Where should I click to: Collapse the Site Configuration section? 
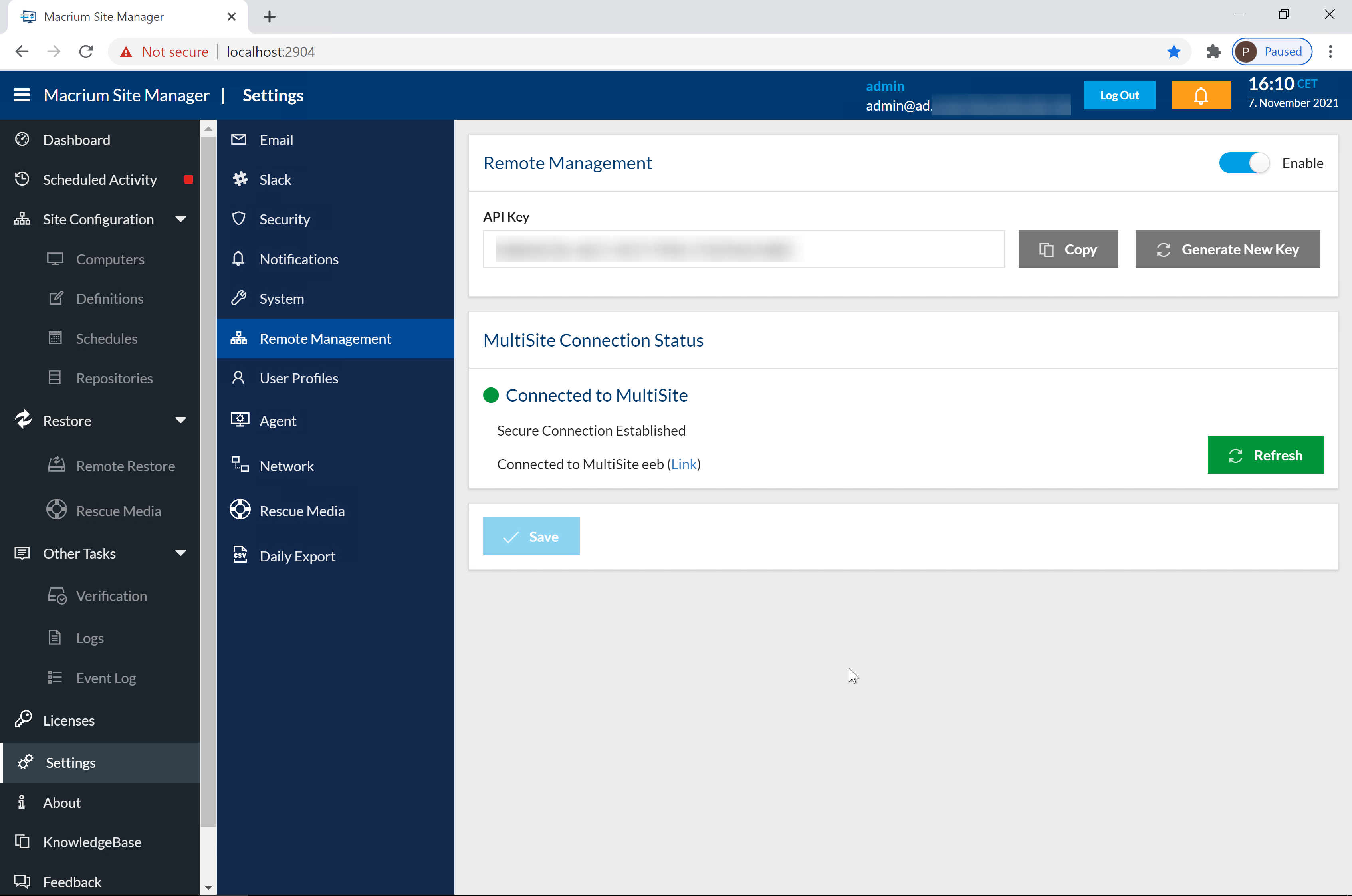(180, 220)
